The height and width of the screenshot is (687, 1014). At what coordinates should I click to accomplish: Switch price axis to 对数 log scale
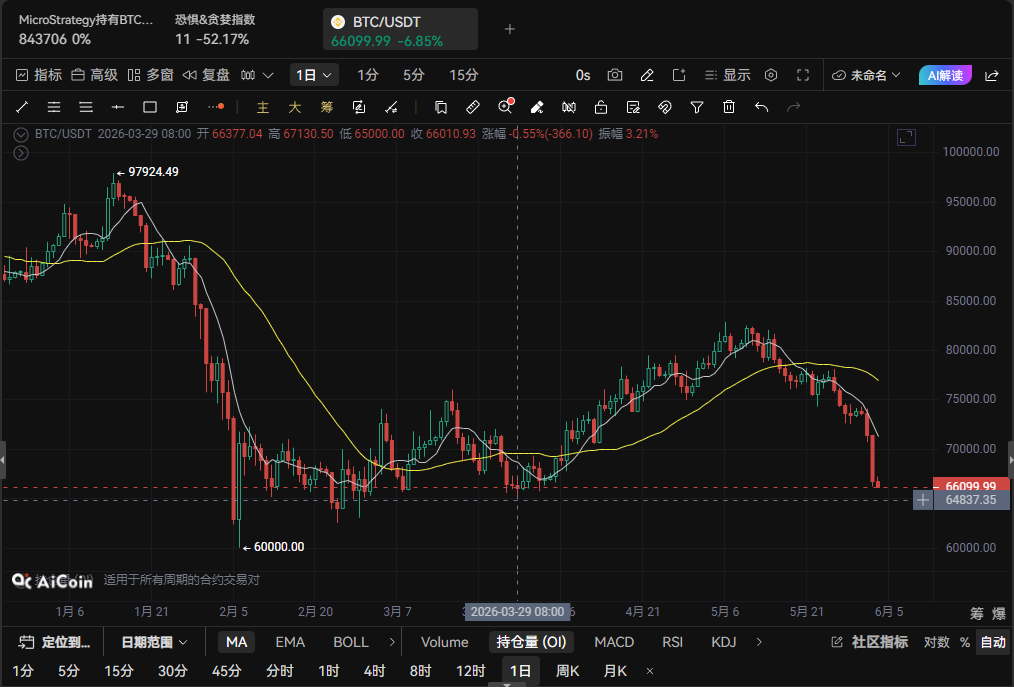(936, 642)
